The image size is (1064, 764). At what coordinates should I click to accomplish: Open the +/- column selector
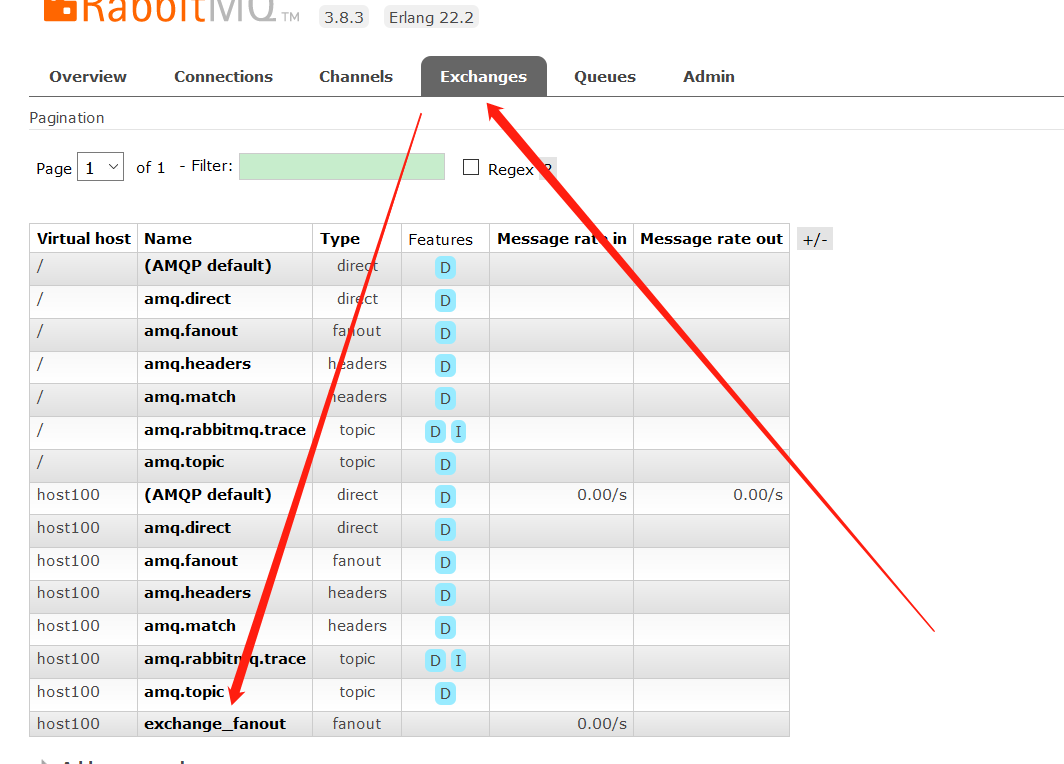coord(815,239)
